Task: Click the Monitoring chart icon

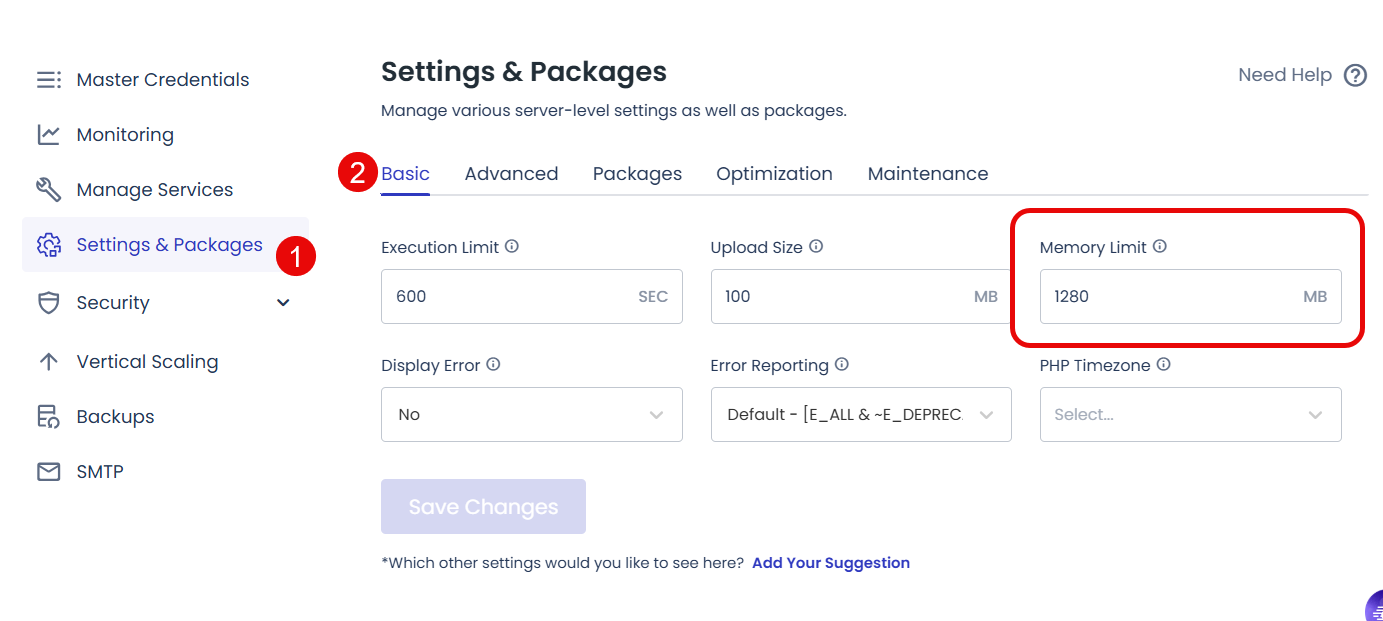Action: coord(49,135)
